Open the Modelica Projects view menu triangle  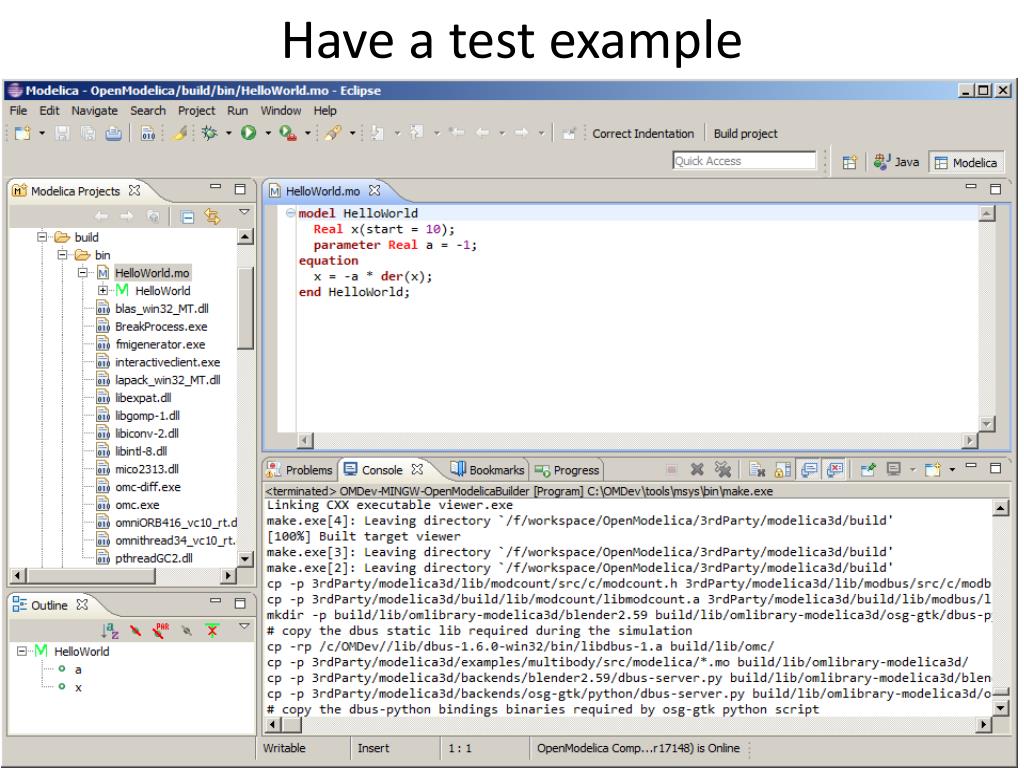244,212
